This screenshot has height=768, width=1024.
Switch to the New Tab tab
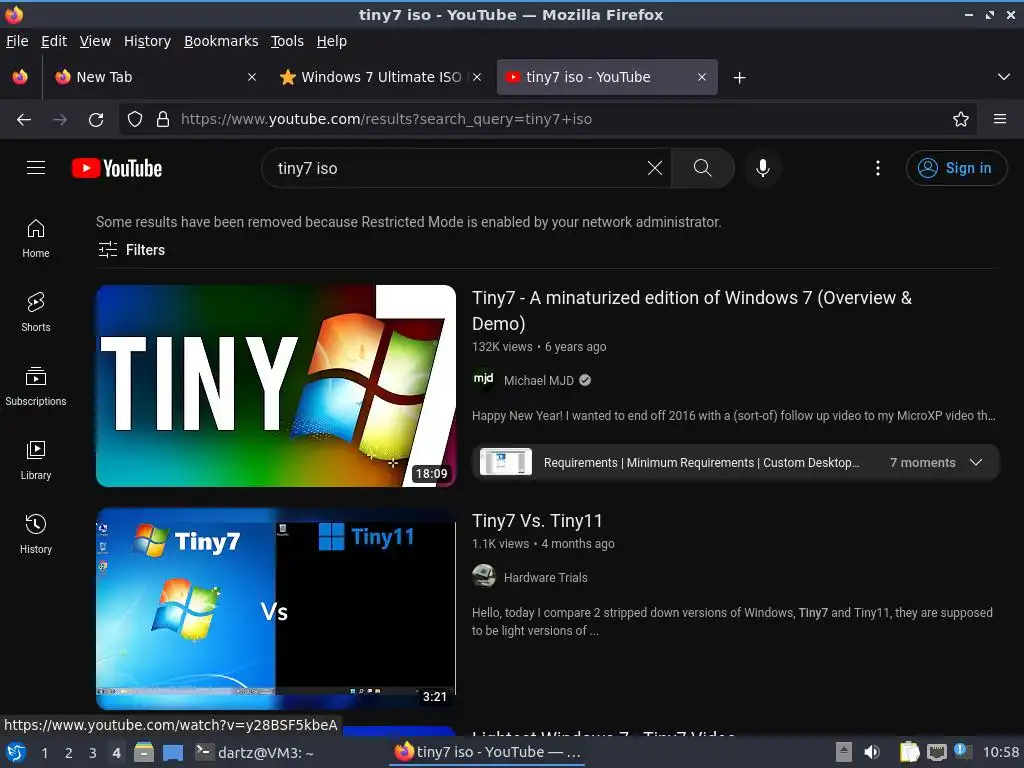pyautogui.click(x=155, y=77)
